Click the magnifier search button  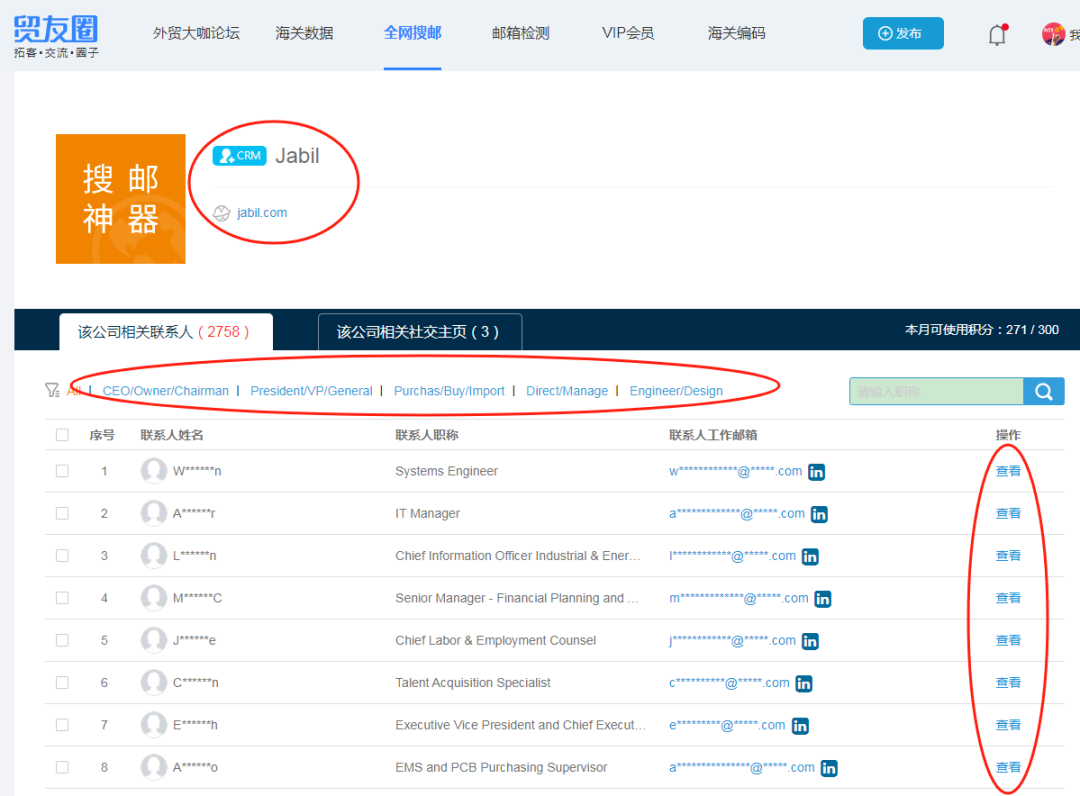pyautogui.click(x=1043, y=392)
